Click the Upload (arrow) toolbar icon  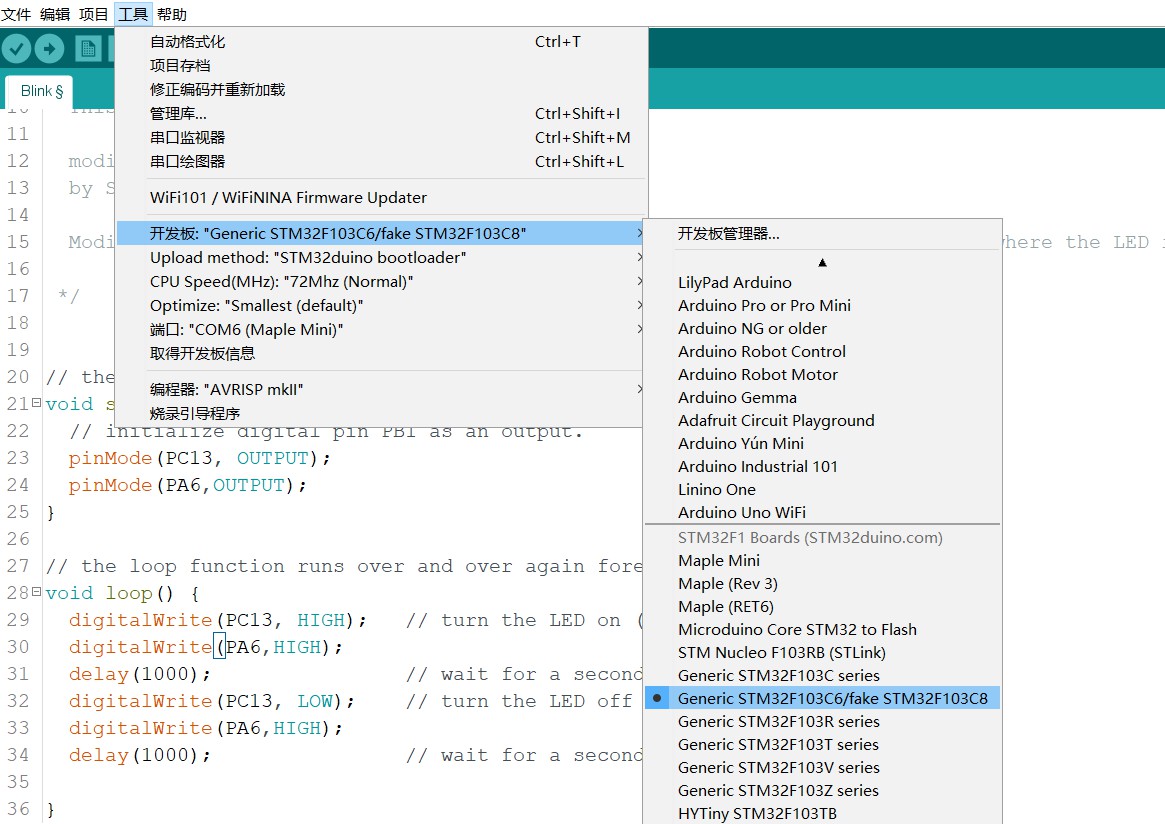tap(48, 47)
